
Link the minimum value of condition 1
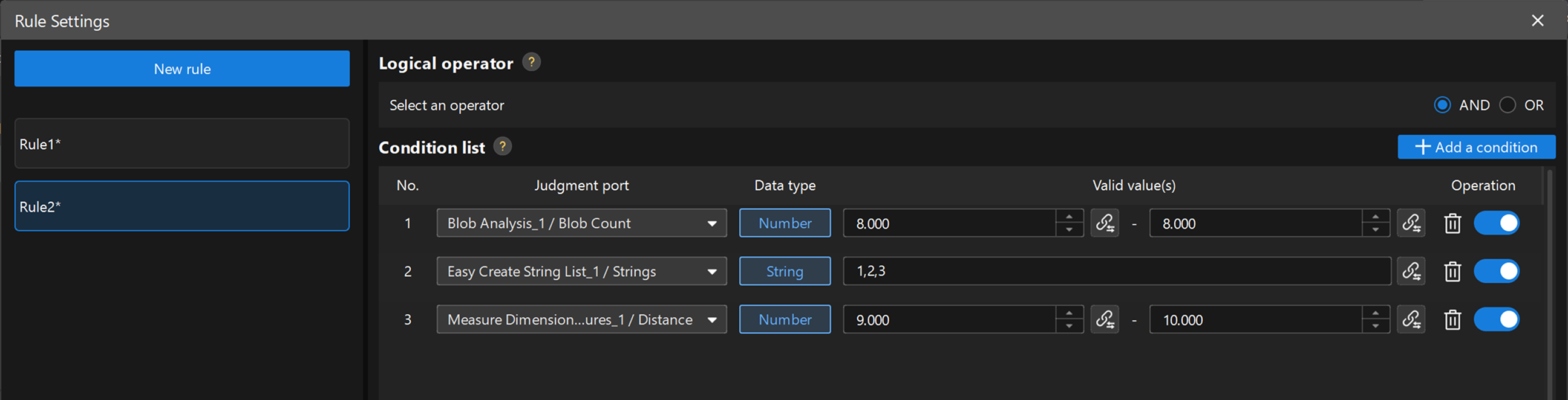pos(1105,223)
